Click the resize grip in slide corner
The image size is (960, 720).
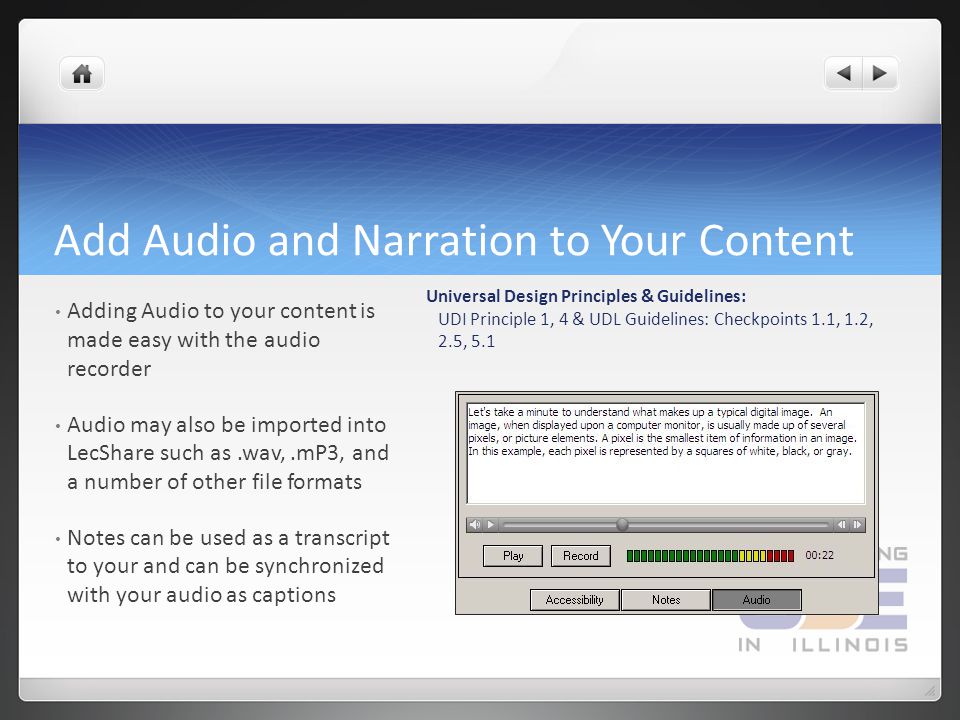pos(931,691)
